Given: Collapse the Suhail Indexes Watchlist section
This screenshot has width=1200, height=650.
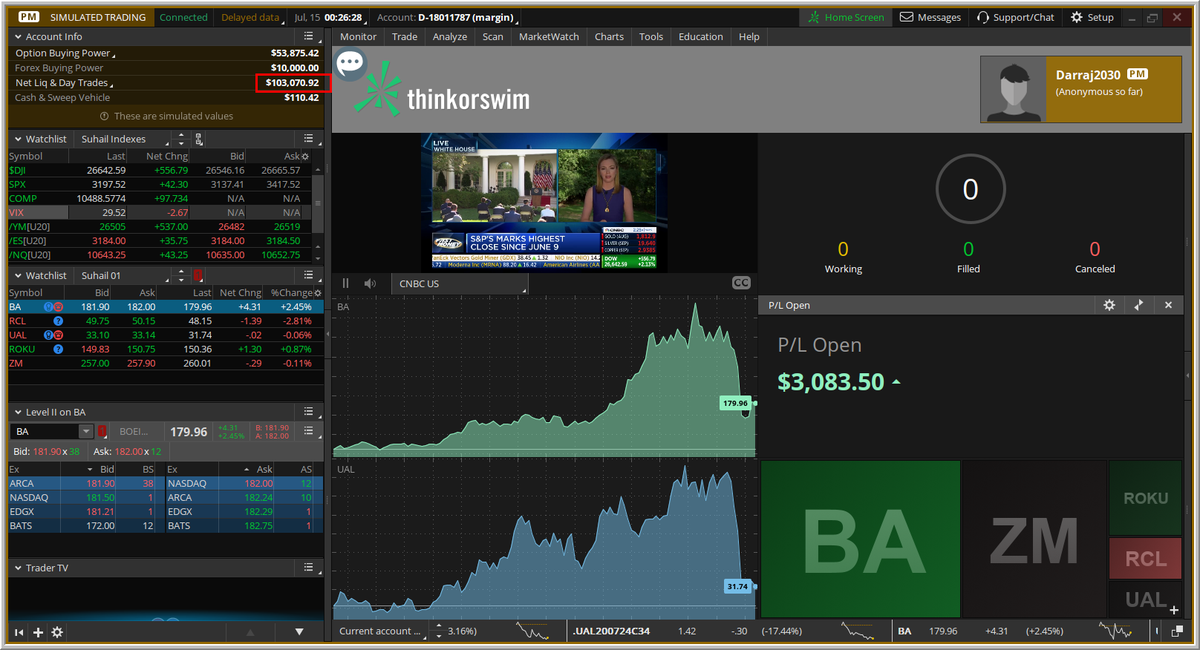Looking at the screenshot, I should [18, 139].
